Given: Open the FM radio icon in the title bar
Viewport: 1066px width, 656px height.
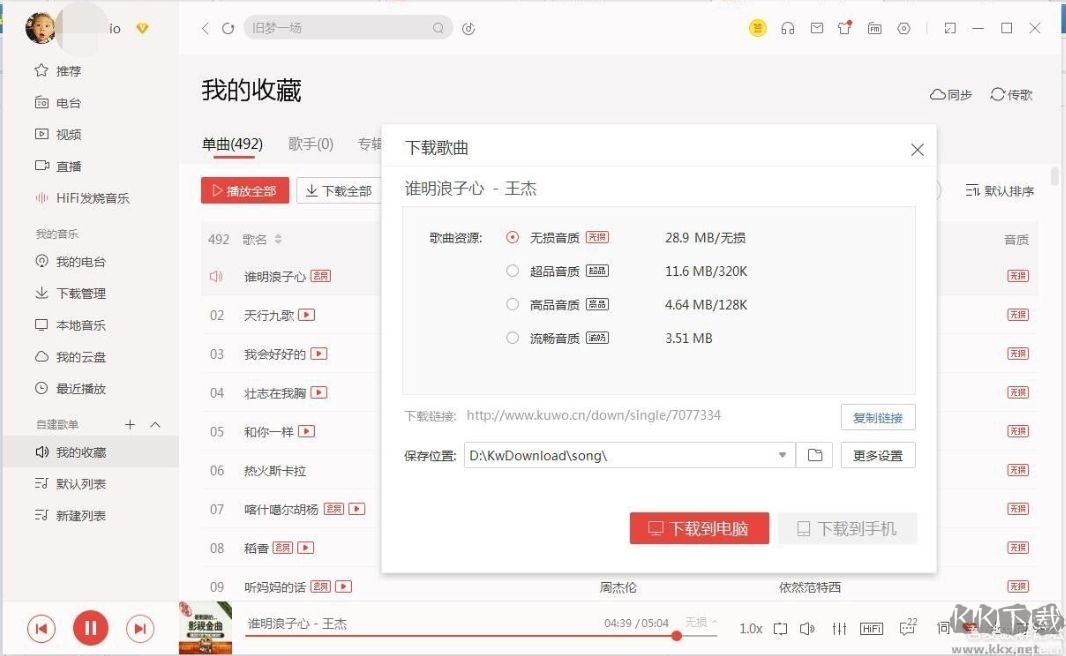Looking at the screenshot, I should (x=874, y=28).
